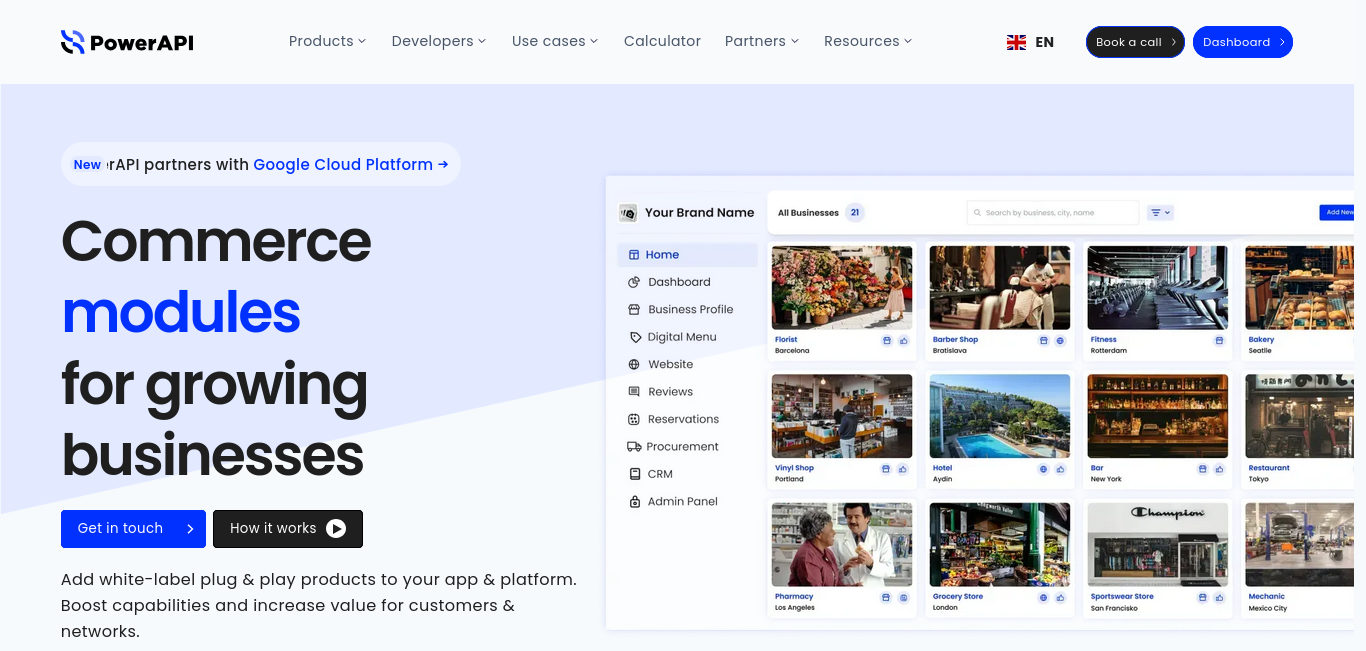Click the Business Profile storefront icon
1366x651 pixels.
click(634, 310)
